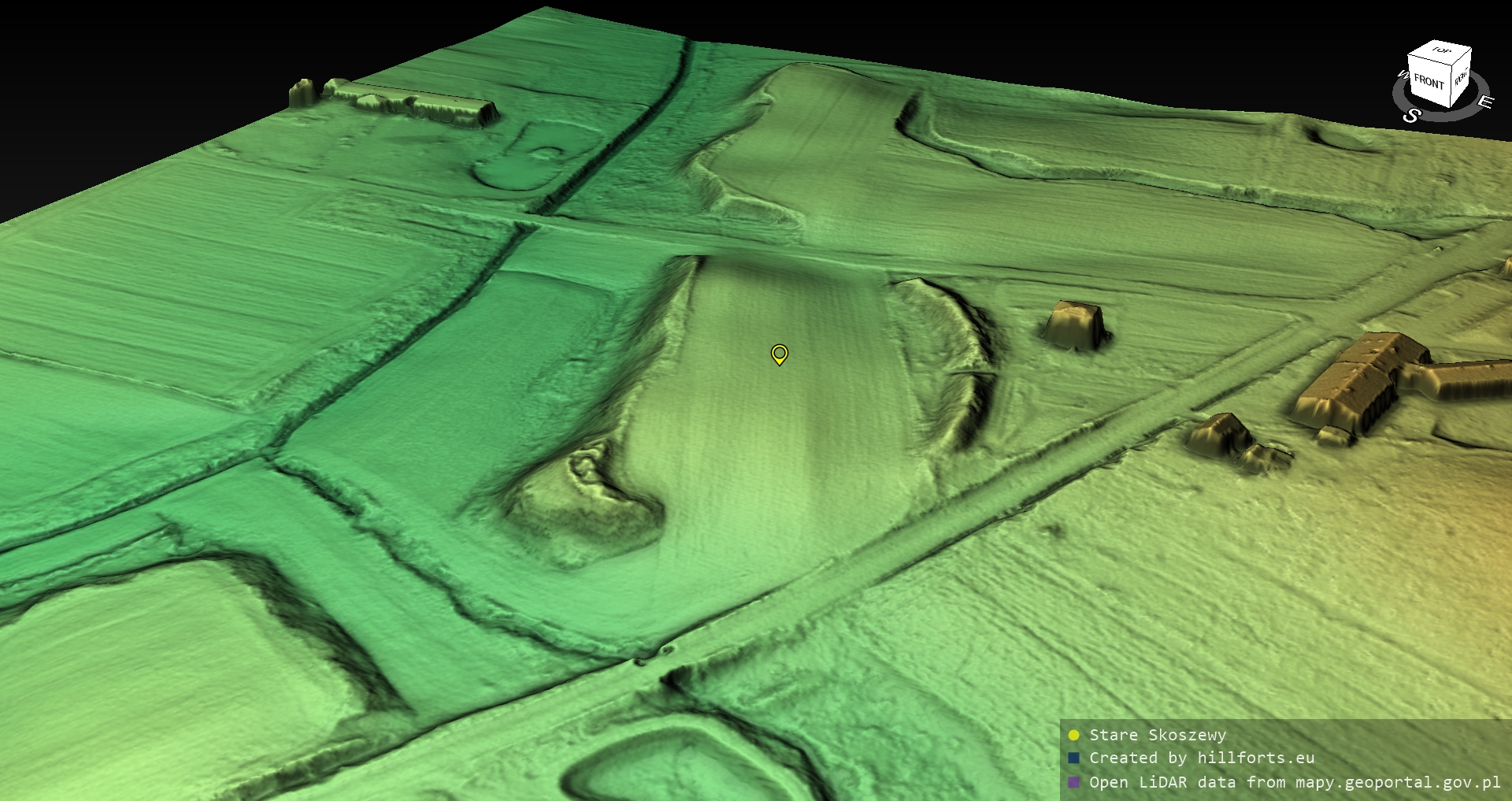Screen dimensions: 1512x801
Task: Click the purple square in the legend
Action: [x=1073, y=782]
